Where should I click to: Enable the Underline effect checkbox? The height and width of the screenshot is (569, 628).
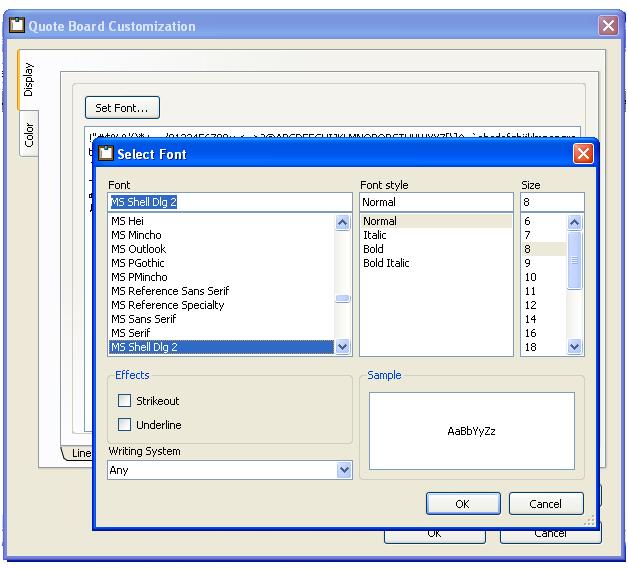[x=125, y=425]
